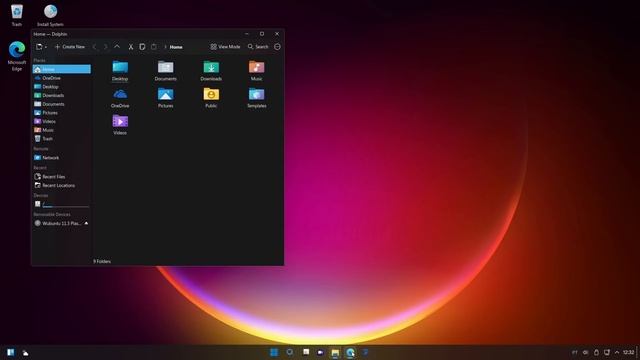Open the Public folder in the file view

pos(211,98)
